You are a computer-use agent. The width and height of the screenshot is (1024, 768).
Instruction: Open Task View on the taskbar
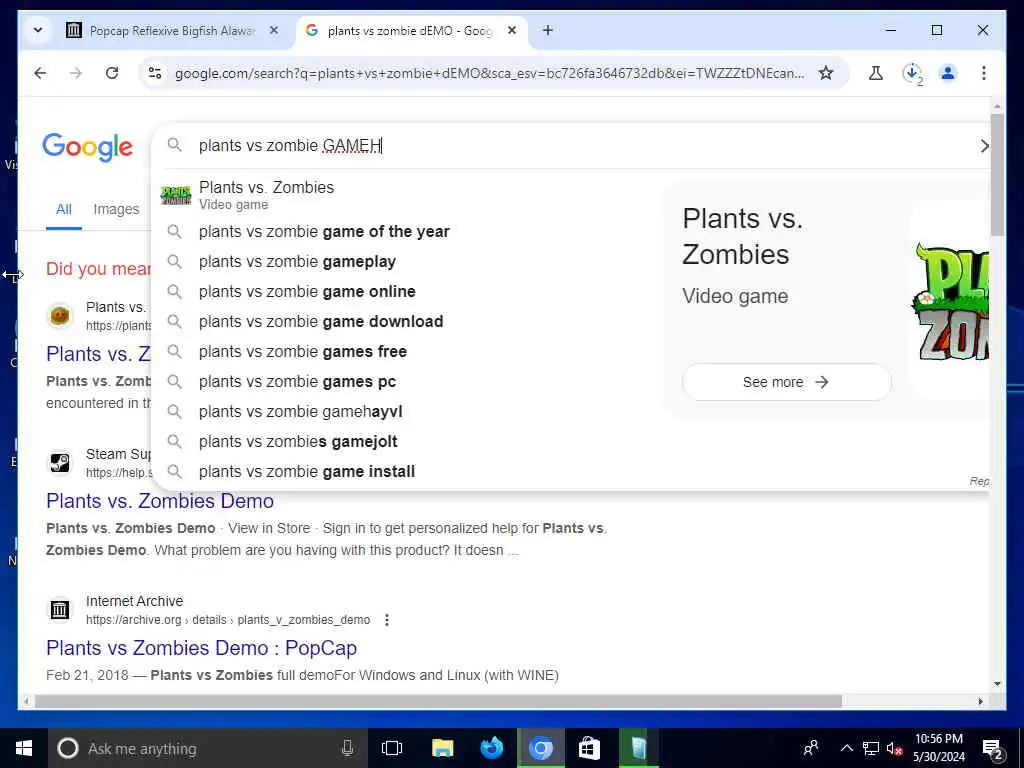(392, 748)
